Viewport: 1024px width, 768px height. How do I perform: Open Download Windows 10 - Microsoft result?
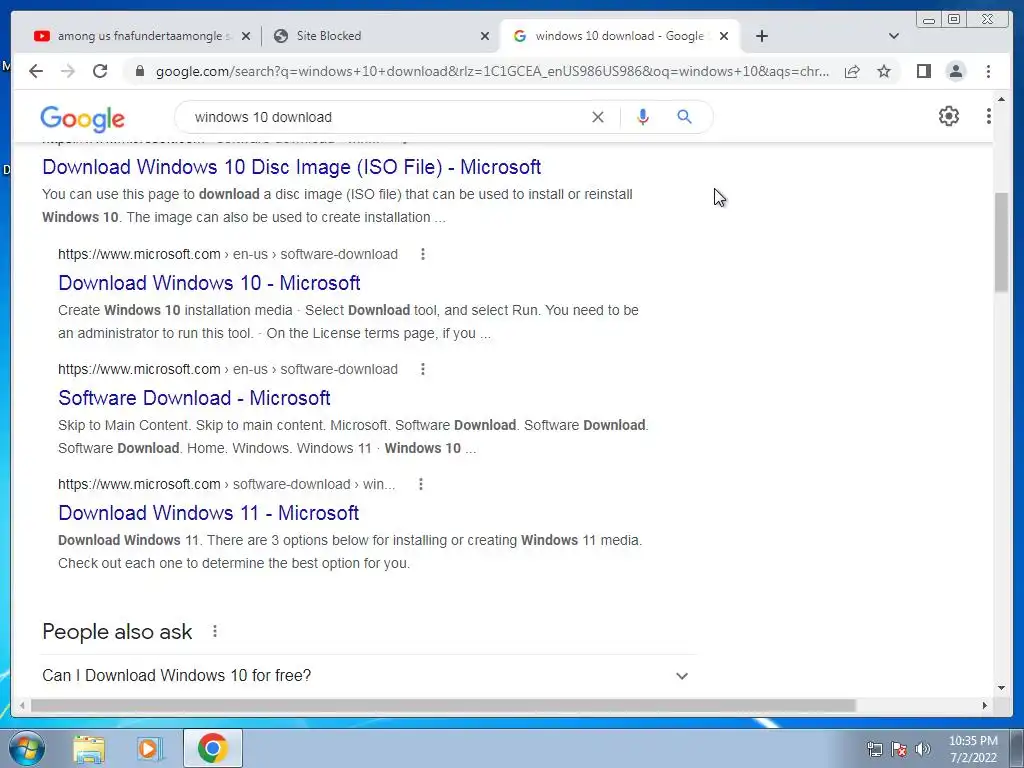point(209,283)
